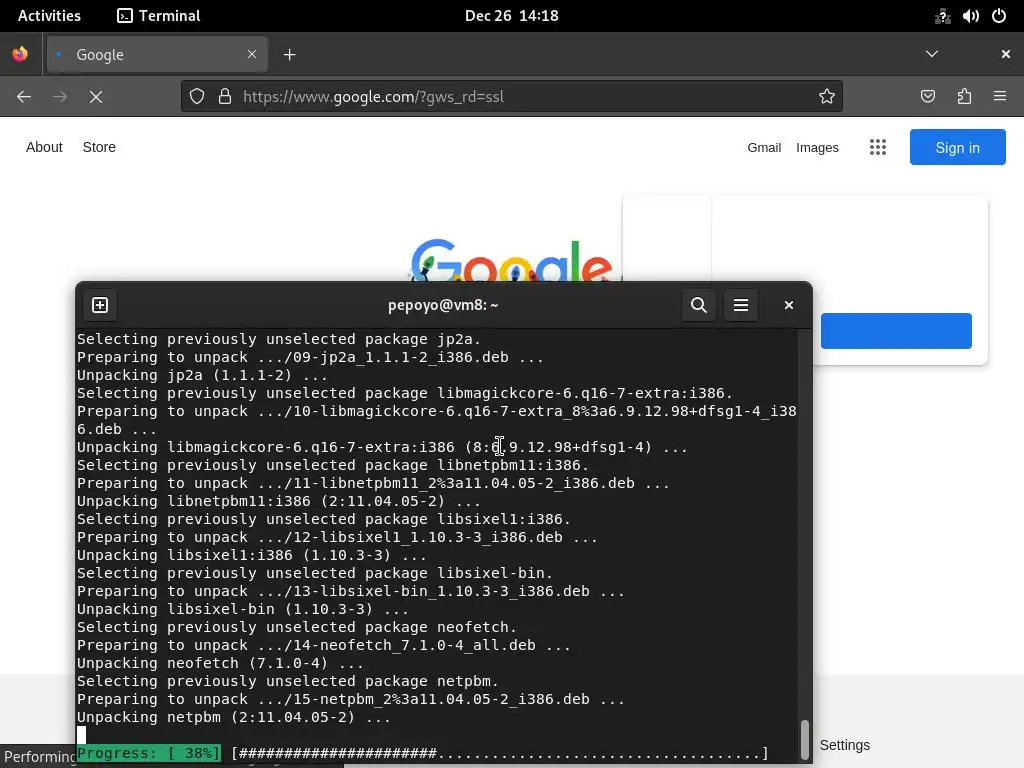Click the Firefox logo icon
Viewport: 1024px width, 768px height.
20,54
